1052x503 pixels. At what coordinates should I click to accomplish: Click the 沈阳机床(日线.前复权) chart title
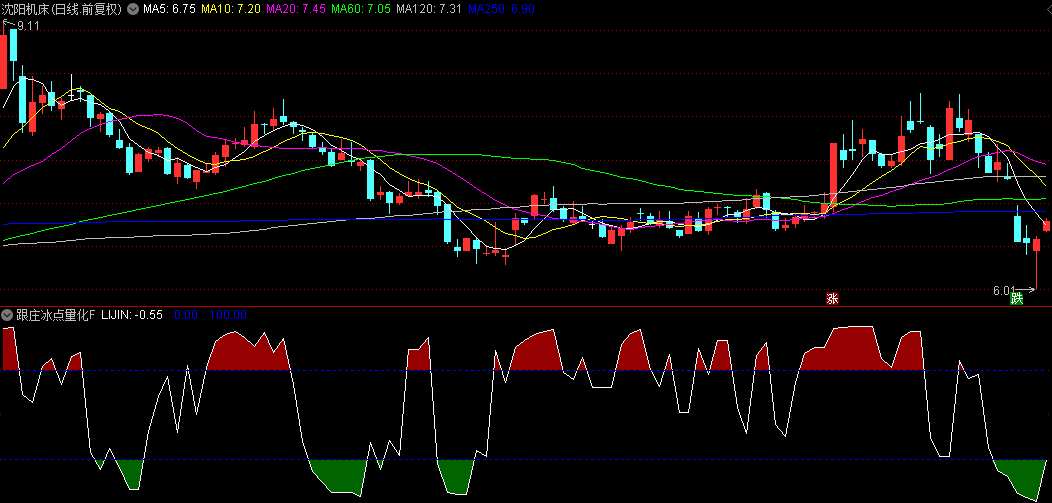(62, 9)
